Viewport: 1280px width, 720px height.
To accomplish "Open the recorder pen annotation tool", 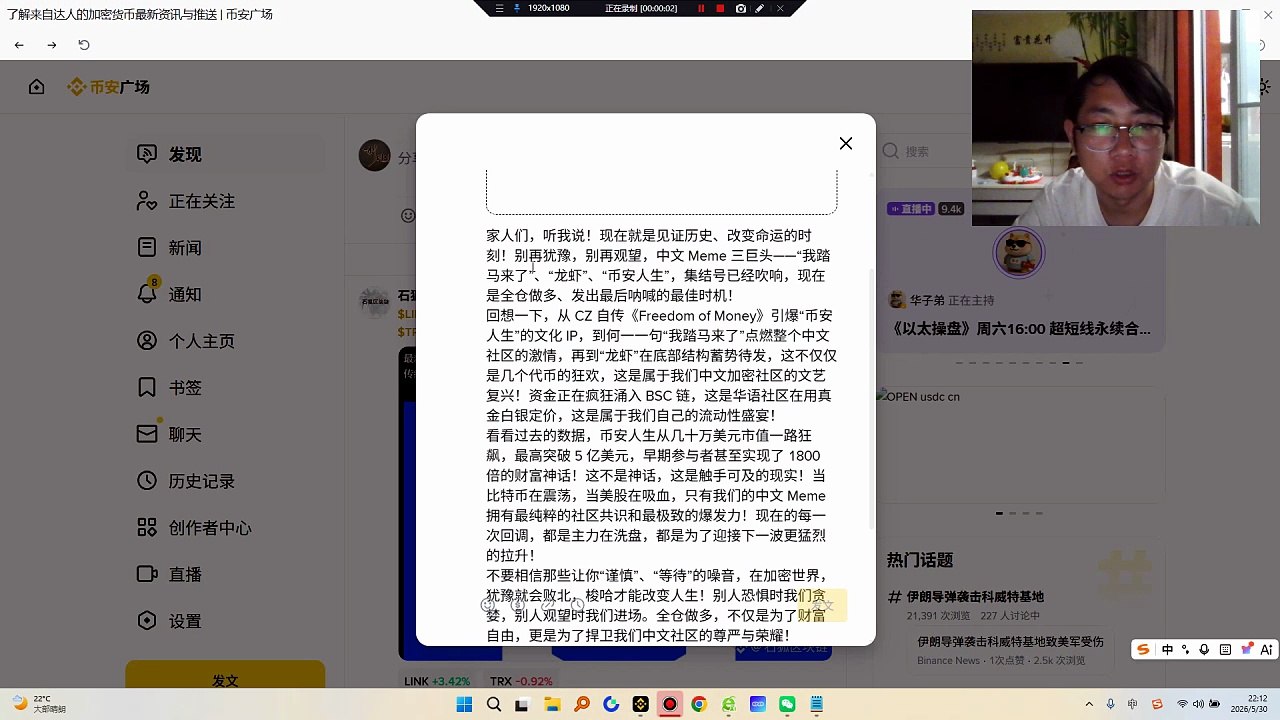I will [x=760, y=8].
